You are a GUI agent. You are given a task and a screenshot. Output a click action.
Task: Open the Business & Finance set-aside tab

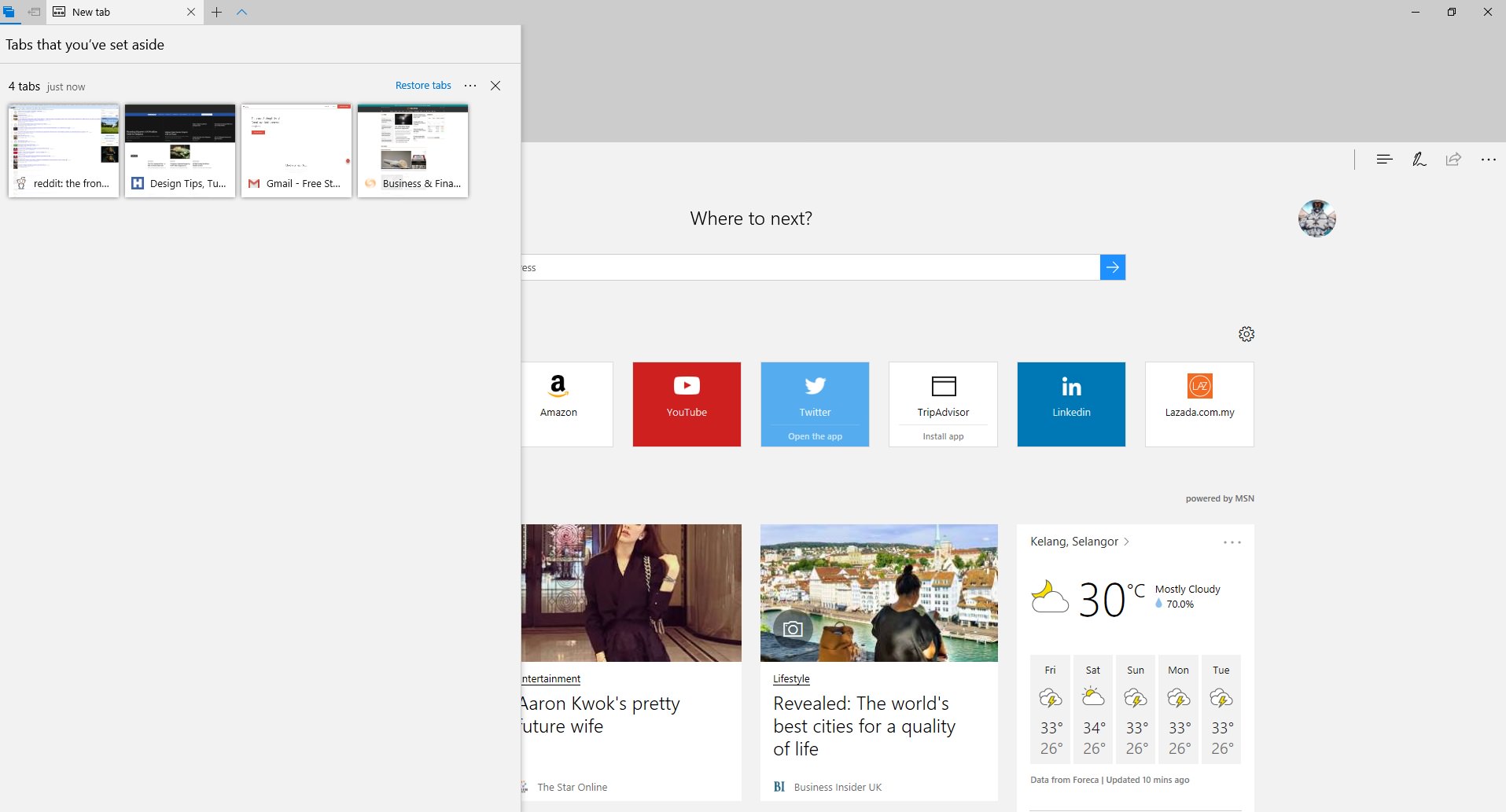(413, 150)
